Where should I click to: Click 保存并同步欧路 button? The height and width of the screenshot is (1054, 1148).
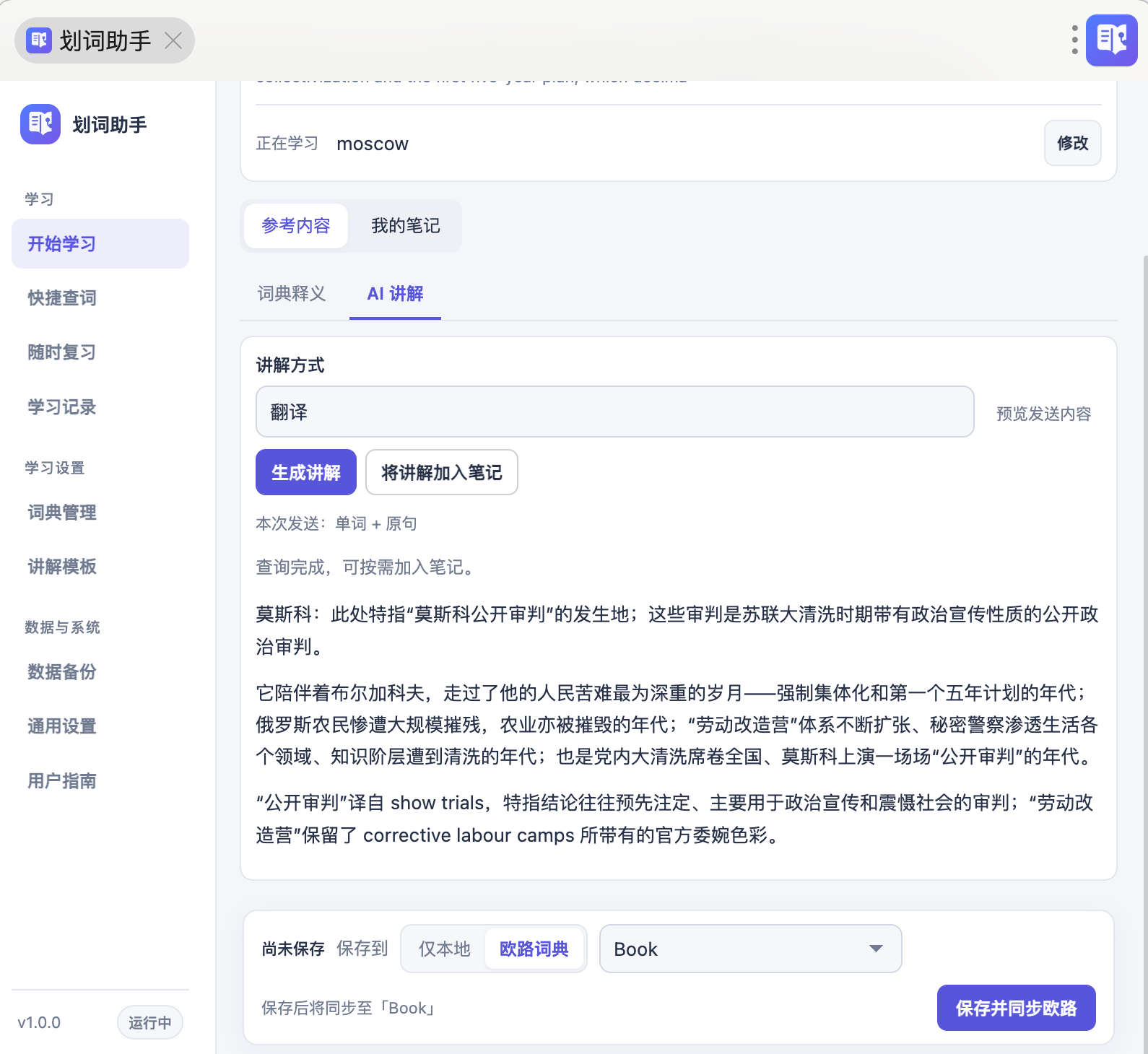pos(1016,1008)
